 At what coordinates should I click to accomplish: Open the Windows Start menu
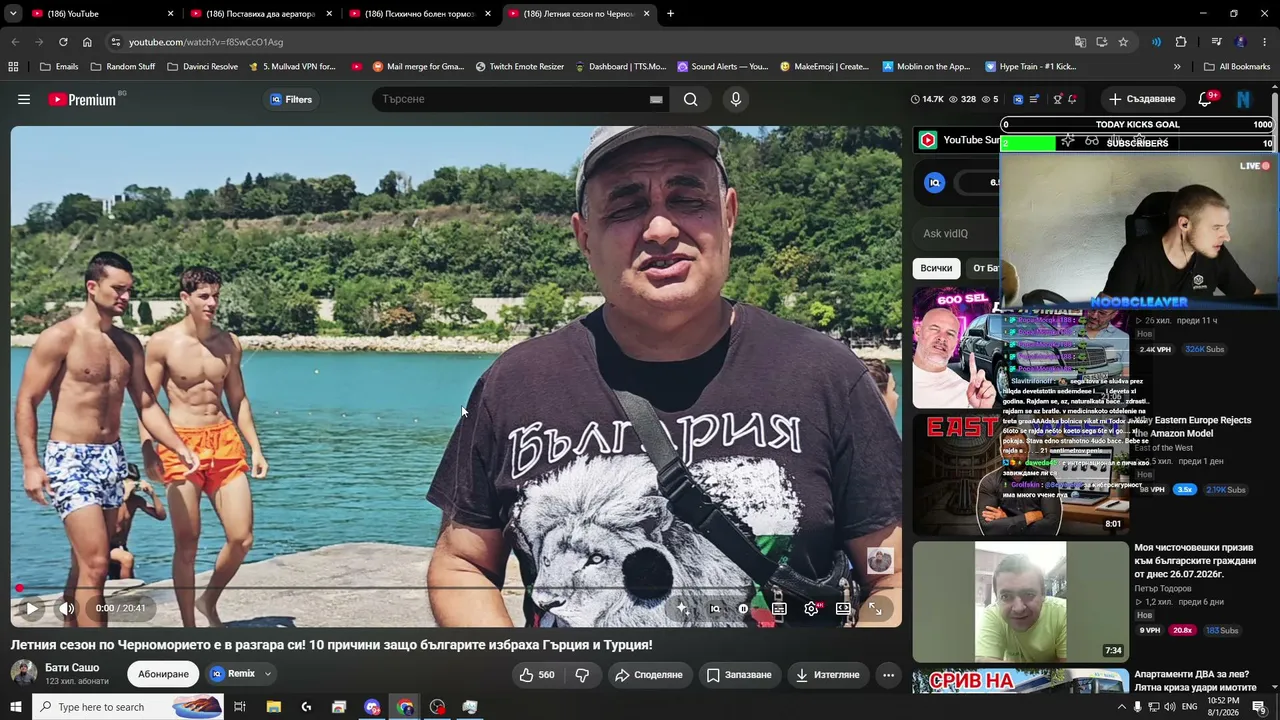[x=15, y=707]
